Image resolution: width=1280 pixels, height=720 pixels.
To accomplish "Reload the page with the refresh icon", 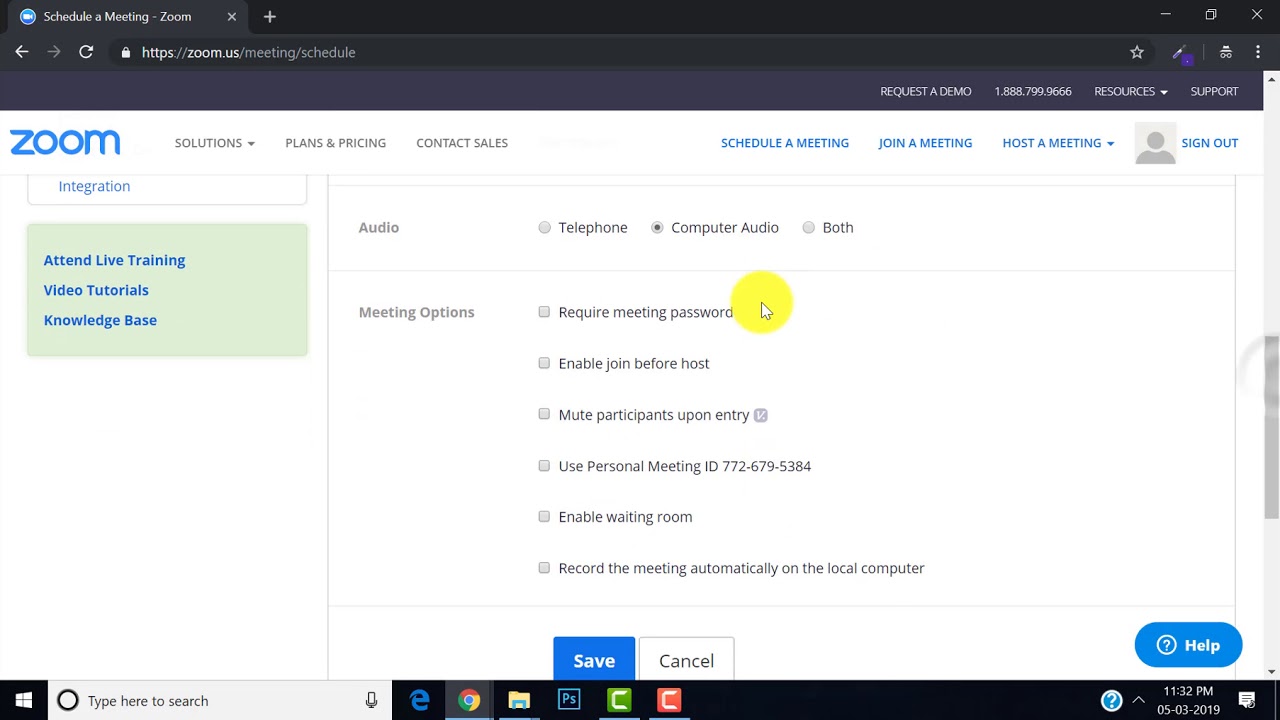I will tap(86, 52).
